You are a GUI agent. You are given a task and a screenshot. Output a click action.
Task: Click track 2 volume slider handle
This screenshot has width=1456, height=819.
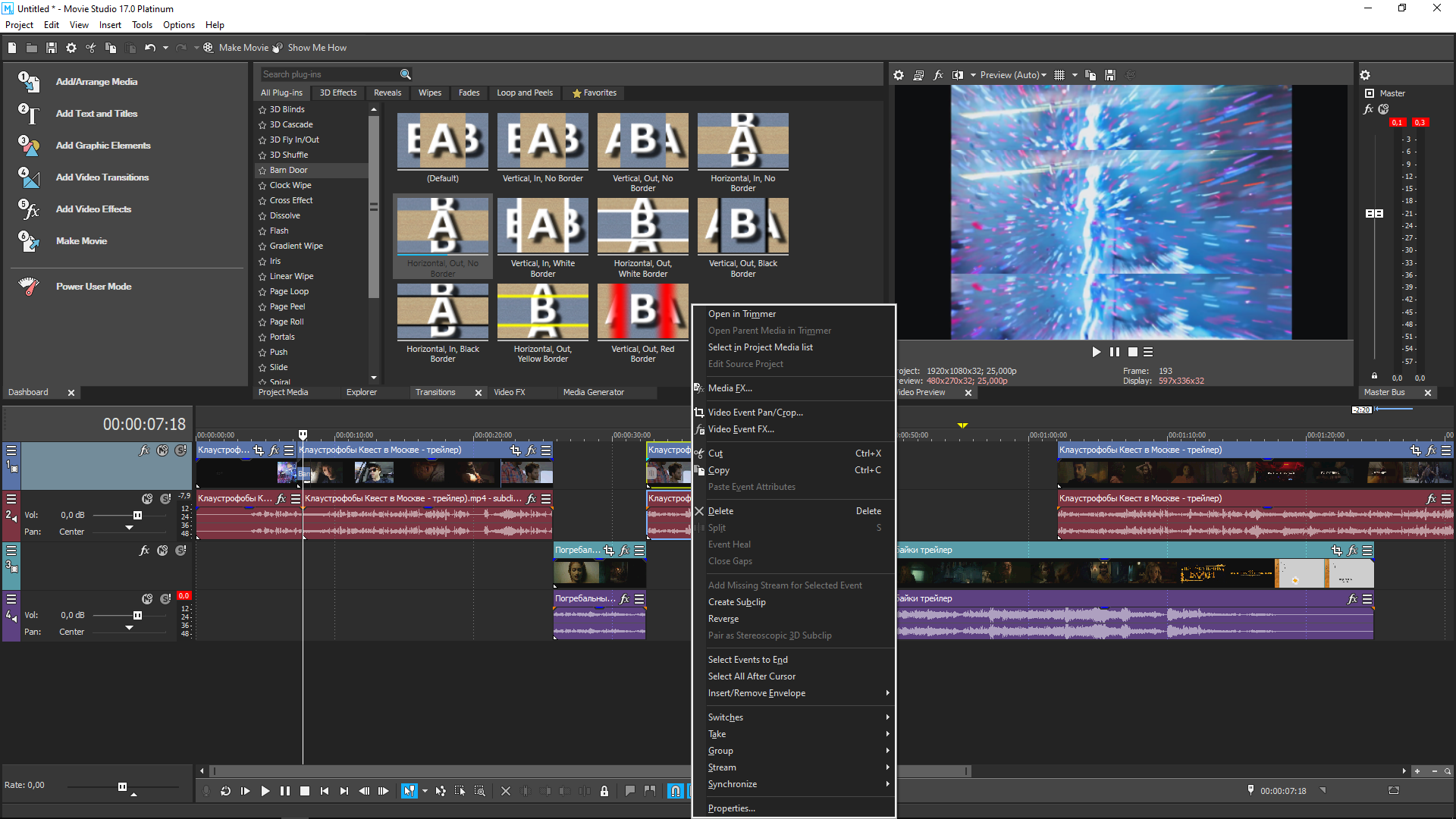137,516
